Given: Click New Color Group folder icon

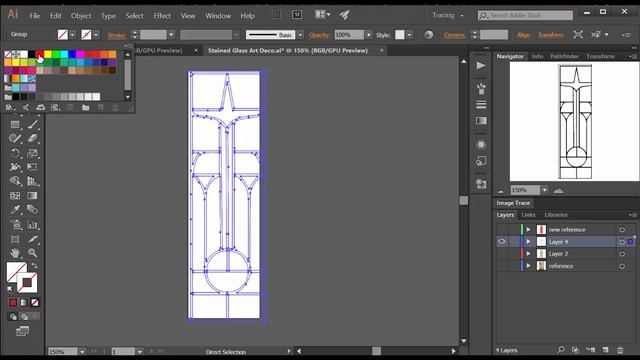Looking at the screenshot, I should [85, 107].
